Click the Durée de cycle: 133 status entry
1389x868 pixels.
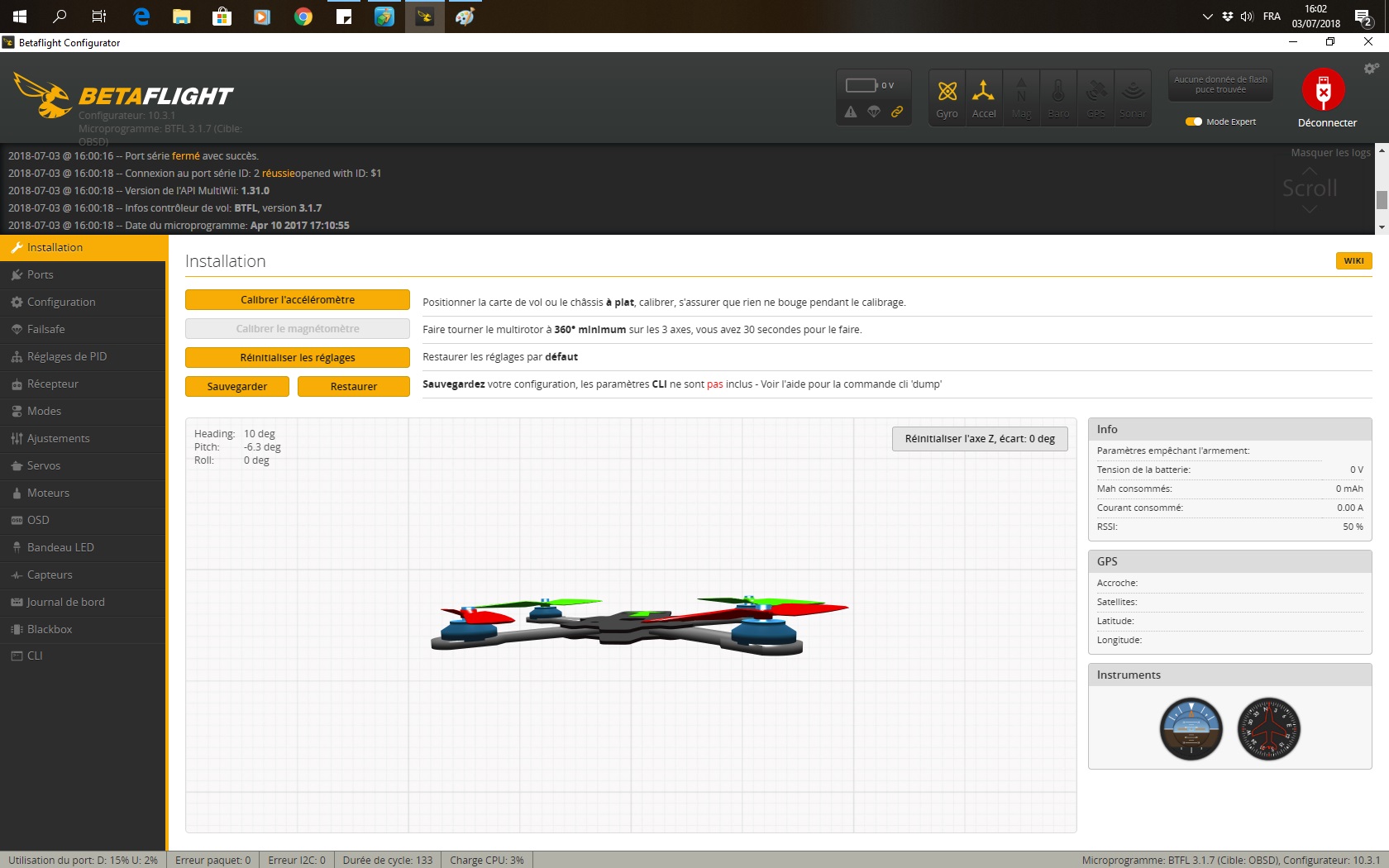coord(388,860)
